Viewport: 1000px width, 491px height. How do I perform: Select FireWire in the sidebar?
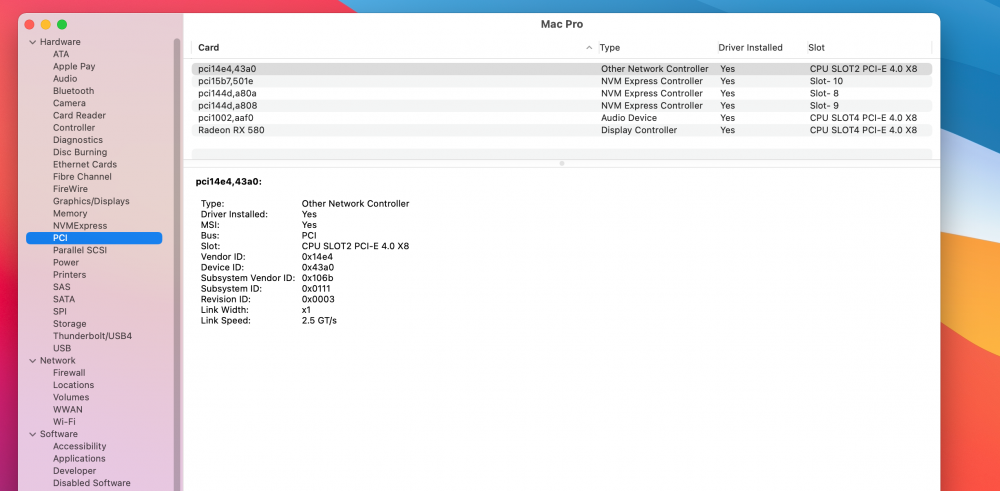click(70, 189)
